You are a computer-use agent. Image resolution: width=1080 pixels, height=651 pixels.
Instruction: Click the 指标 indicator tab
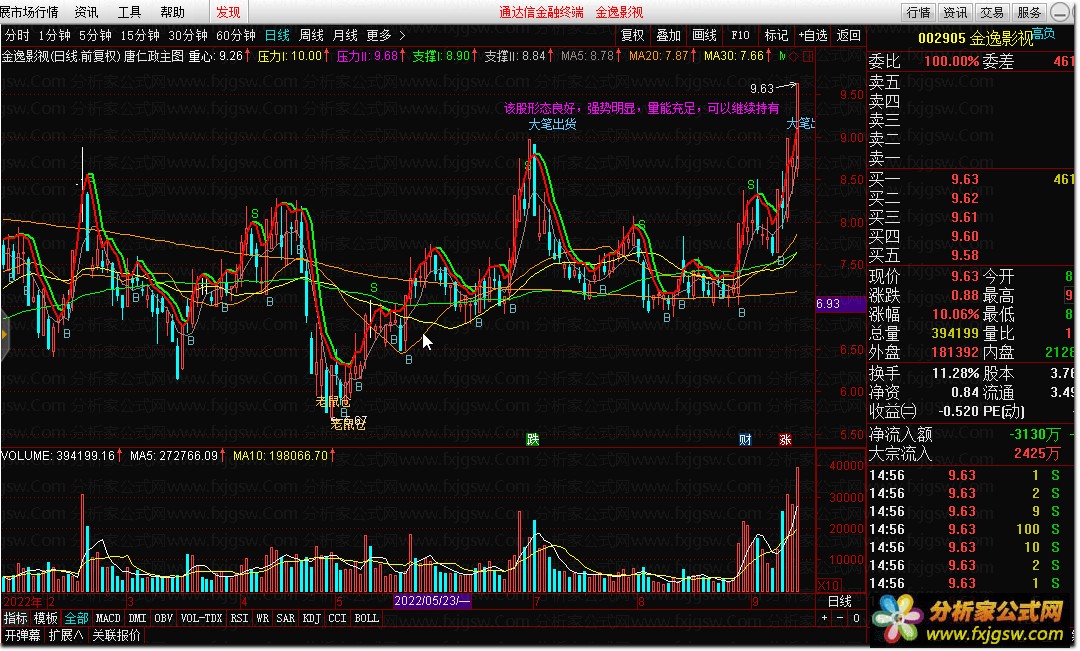(16, 619)
